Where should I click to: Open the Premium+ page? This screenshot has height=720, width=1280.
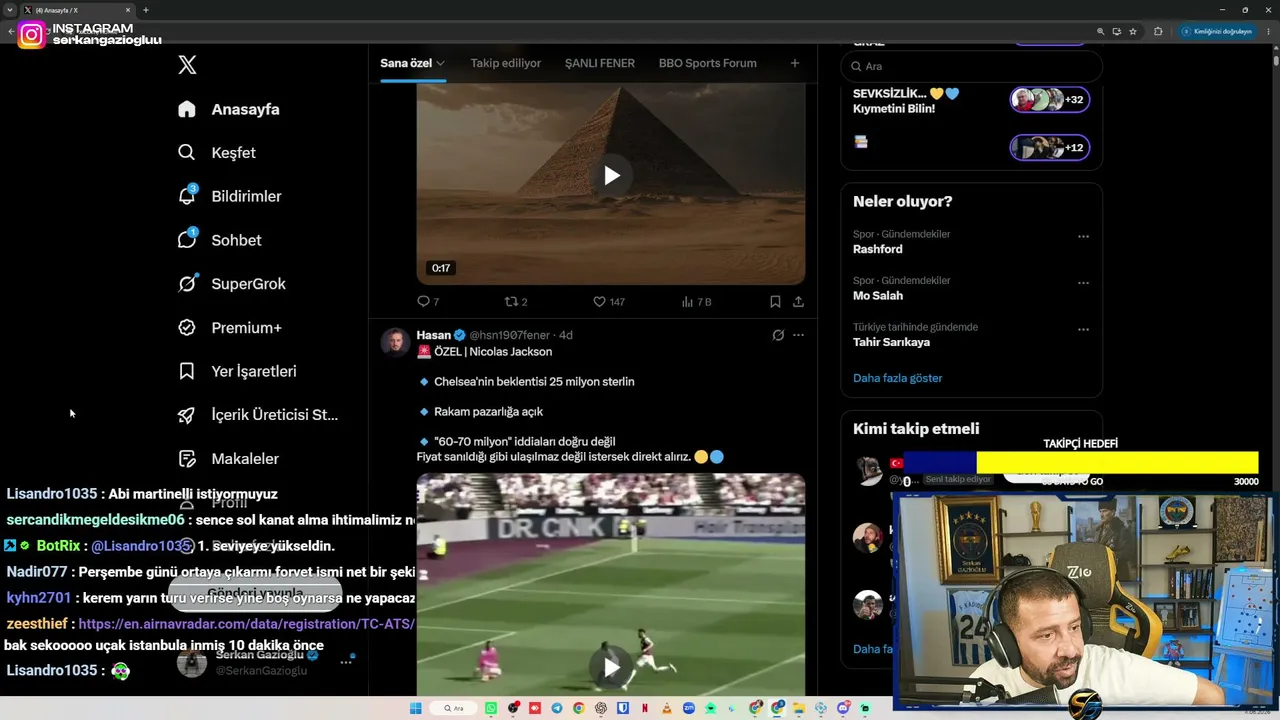(229, 328)
